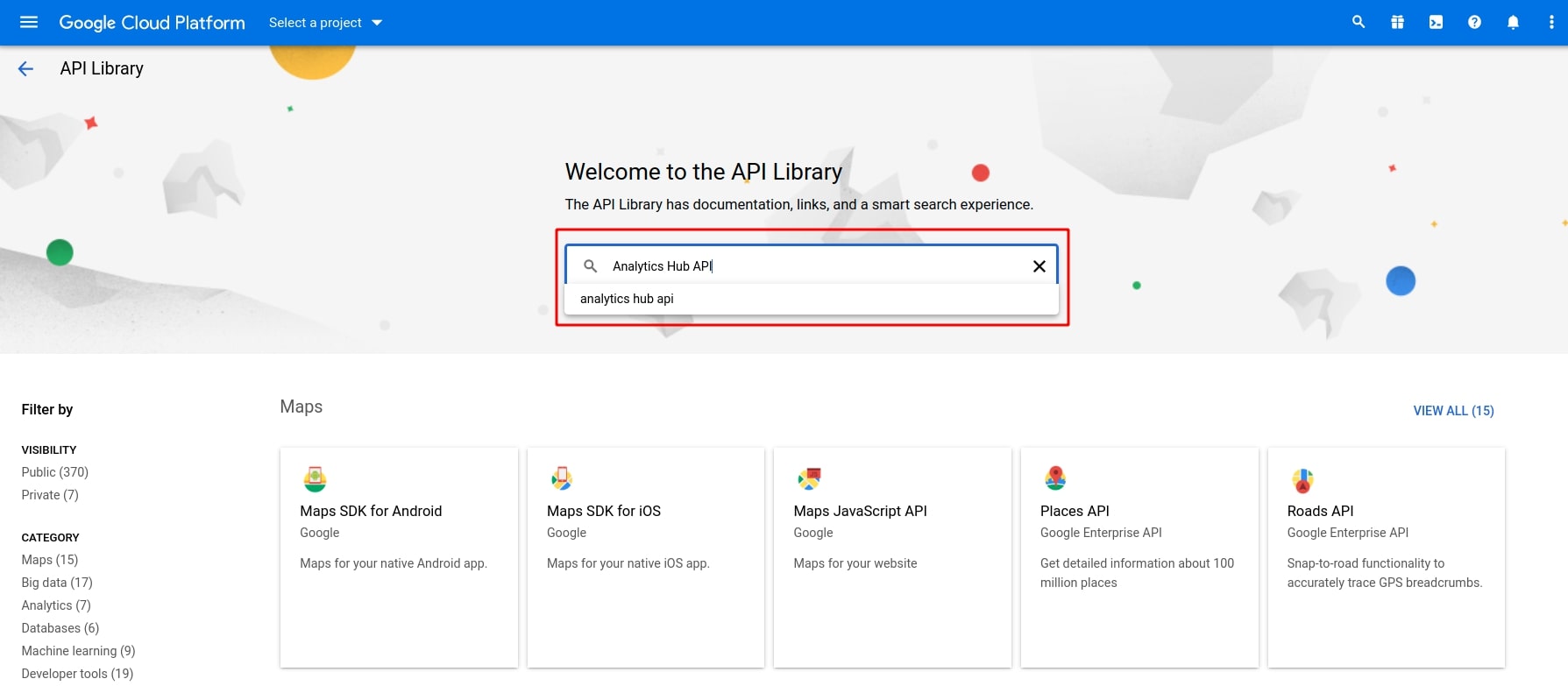Screen dimensions: 1568x686
Task: Open the notifications bell
Action: [1513, 22]
